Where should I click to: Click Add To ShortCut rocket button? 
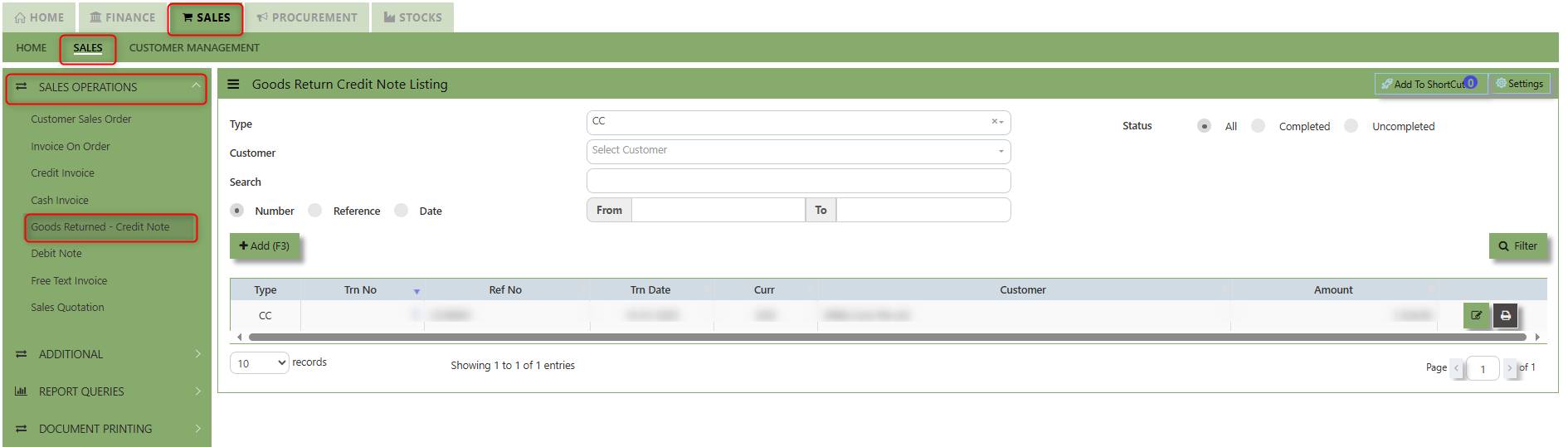tap(1429, 84)
